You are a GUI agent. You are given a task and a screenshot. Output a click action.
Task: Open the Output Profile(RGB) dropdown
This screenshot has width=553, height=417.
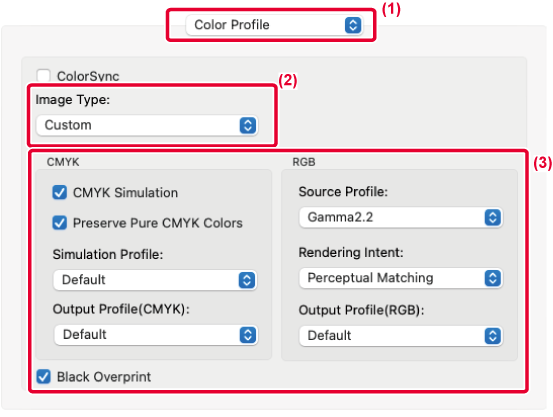[x=401, y=336]
